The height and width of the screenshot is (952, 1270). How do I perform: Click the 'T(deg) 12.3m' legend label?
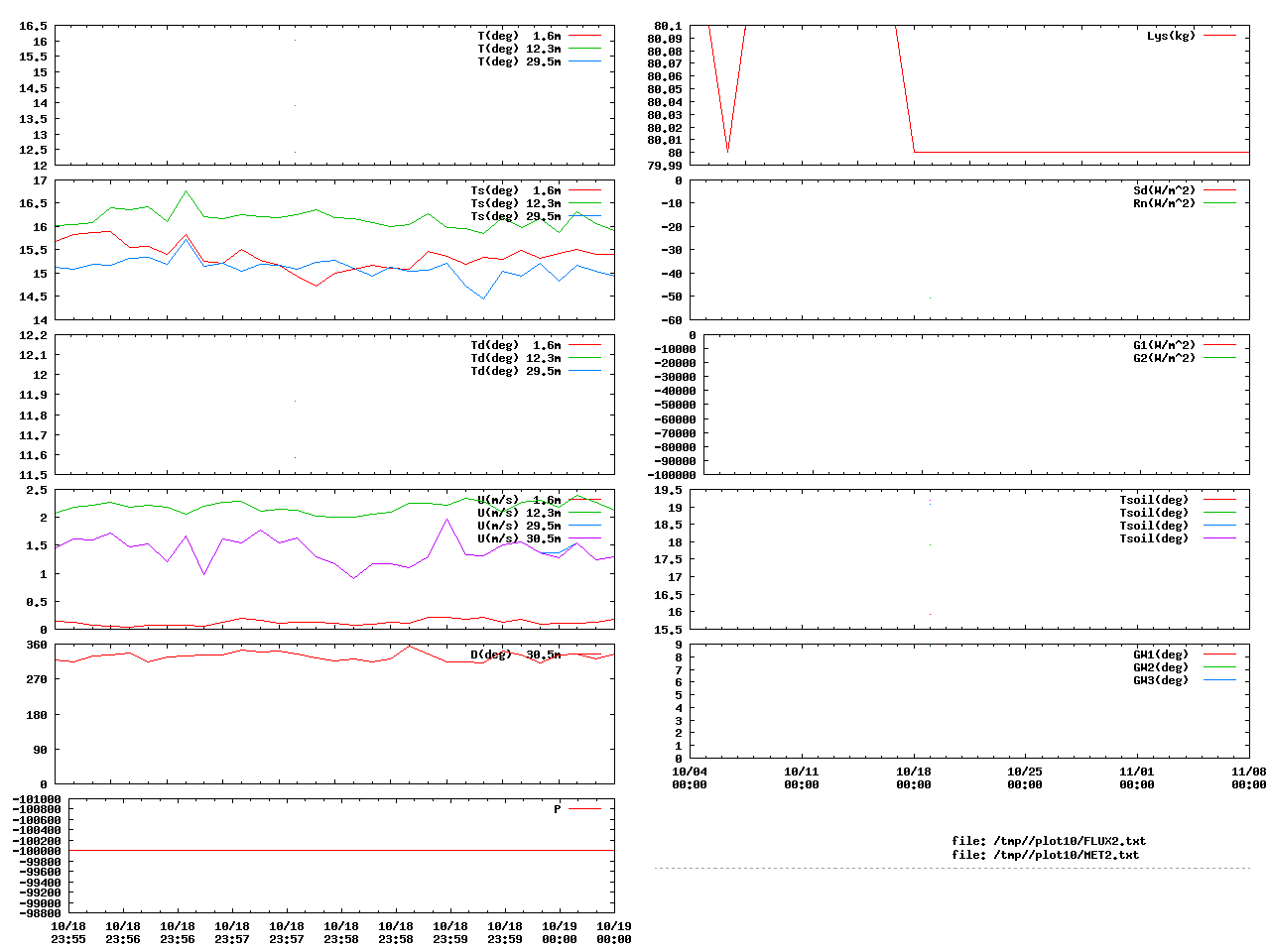click(519, 49)
